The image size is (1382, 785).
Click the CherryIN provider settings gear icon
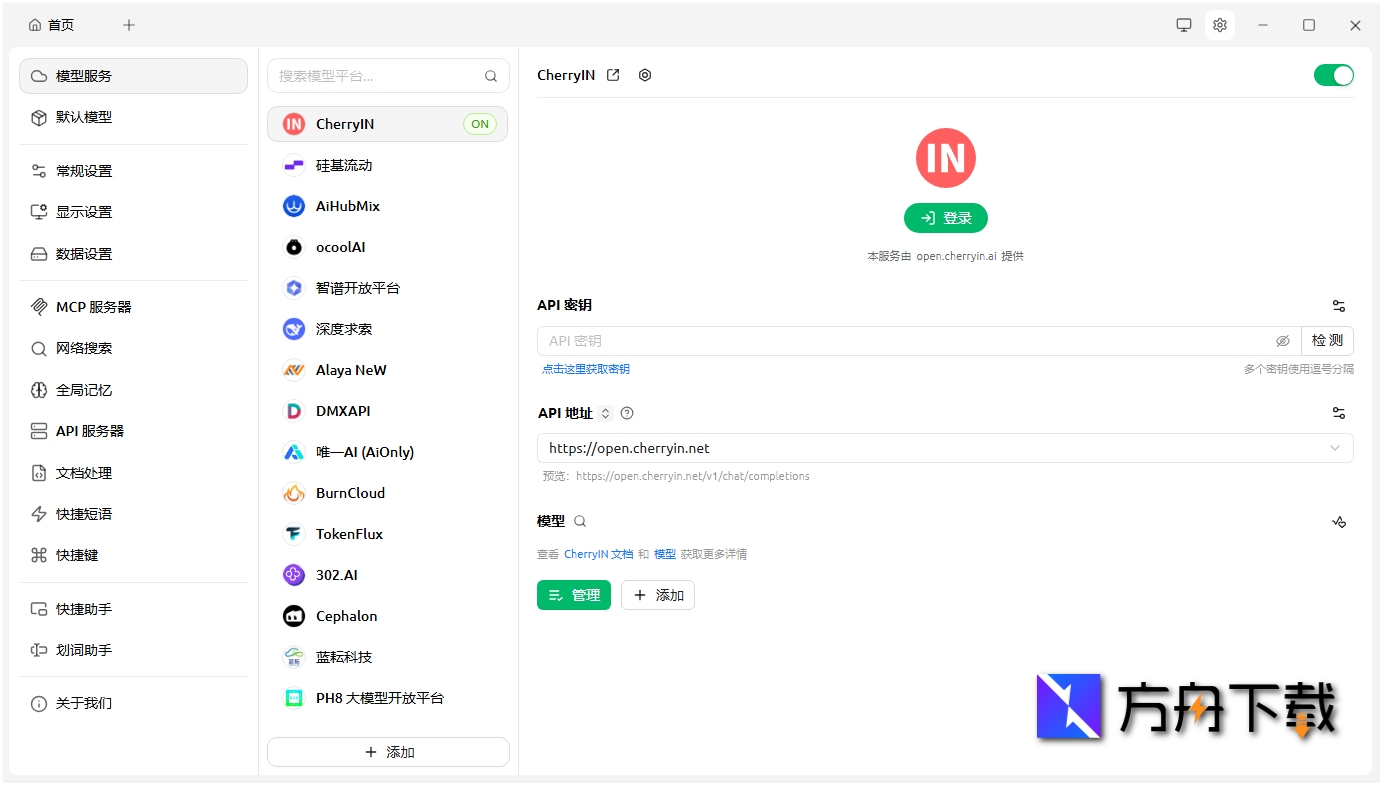coord(645,75)
